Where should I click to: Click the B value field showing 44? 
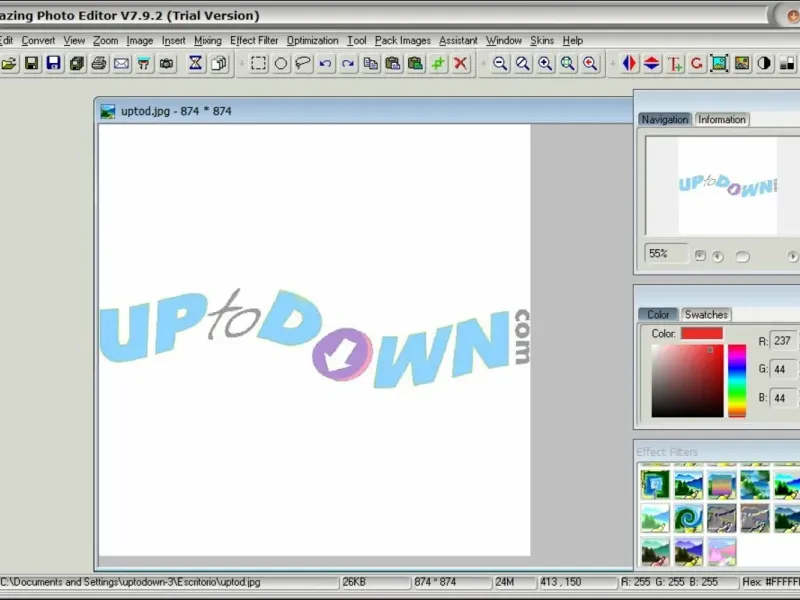tap(784, 398)
